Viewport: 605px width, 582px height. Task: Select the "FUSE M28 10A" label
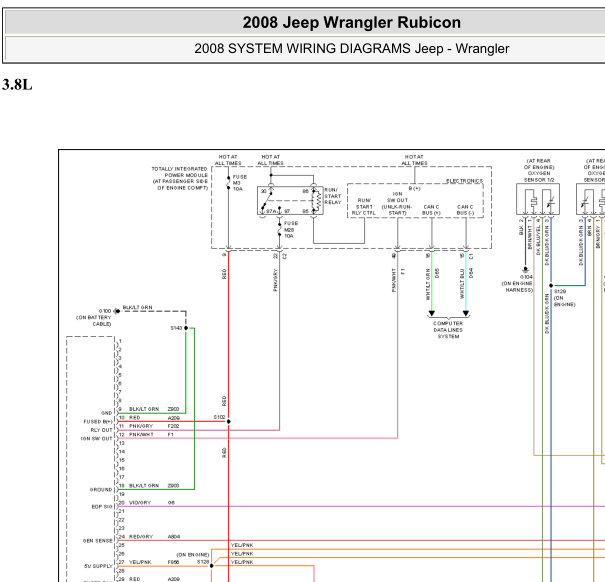(291, 230)
